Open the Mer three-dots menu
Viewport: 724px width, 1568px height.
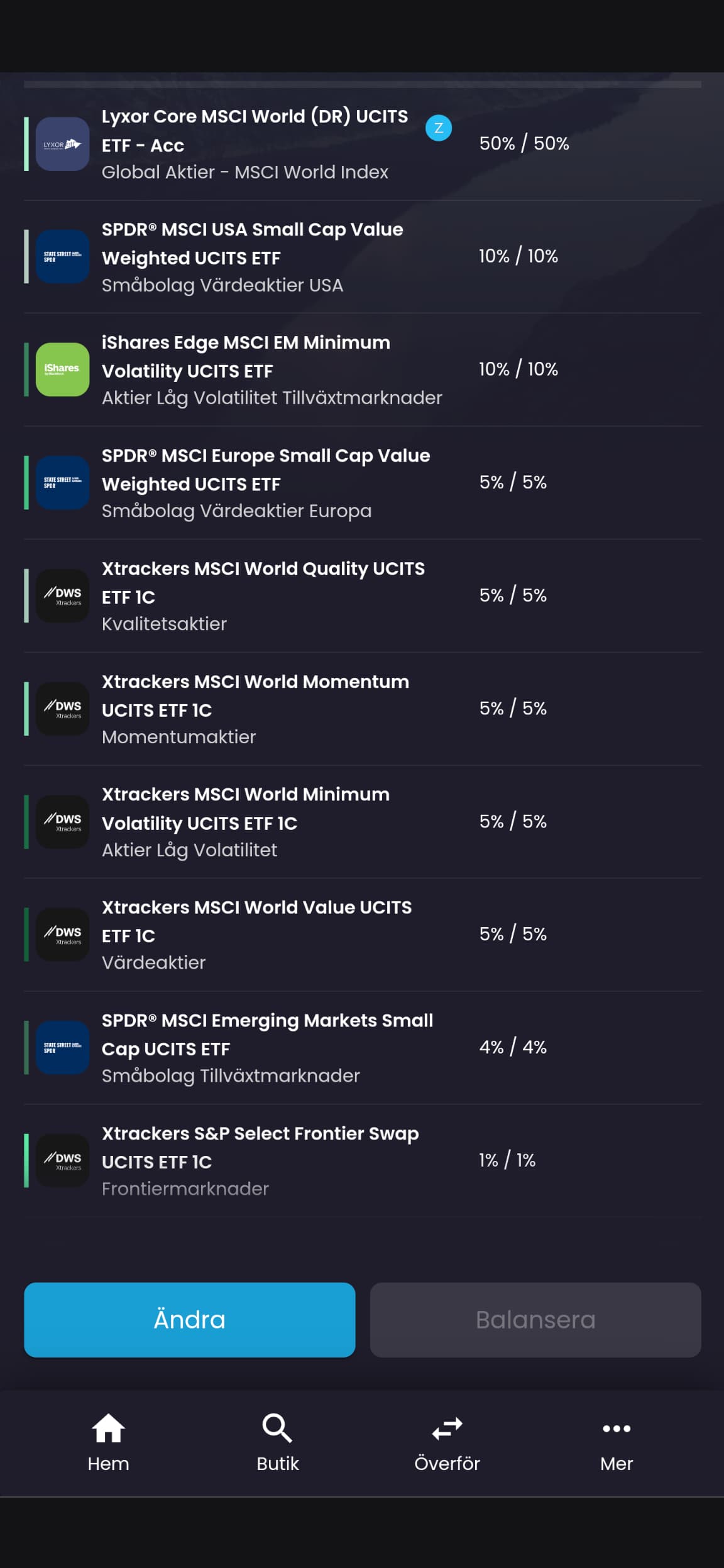(x=617, y=1429)
